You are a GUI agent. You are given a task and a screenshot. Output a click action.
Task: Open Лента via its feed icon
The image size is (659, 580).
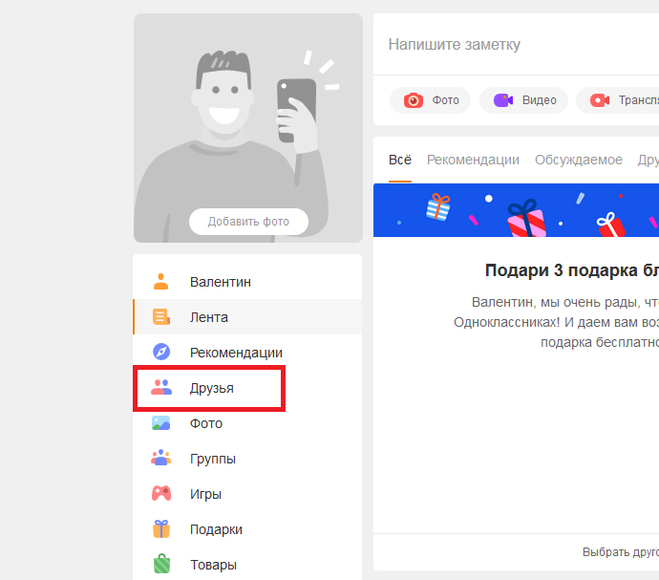(x=161, y=317)
